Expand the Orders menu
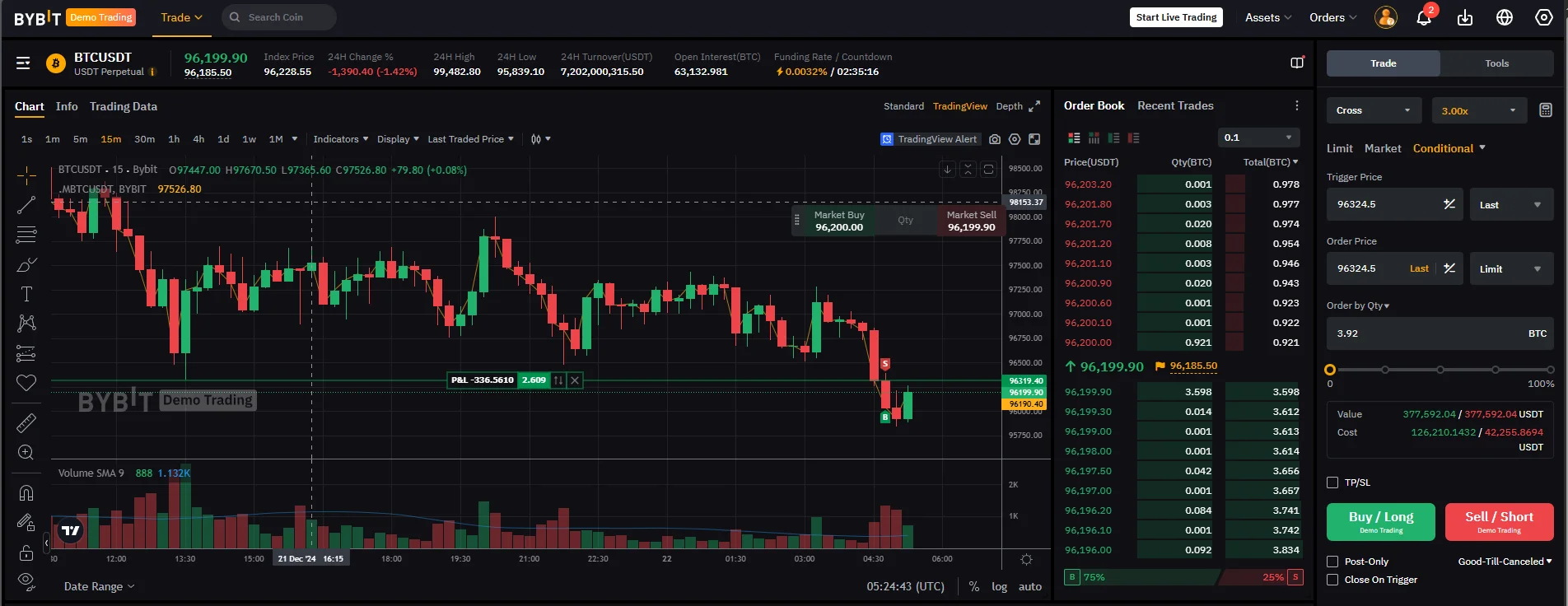The image size is (1568, 606). click(x=1333, y=17)
